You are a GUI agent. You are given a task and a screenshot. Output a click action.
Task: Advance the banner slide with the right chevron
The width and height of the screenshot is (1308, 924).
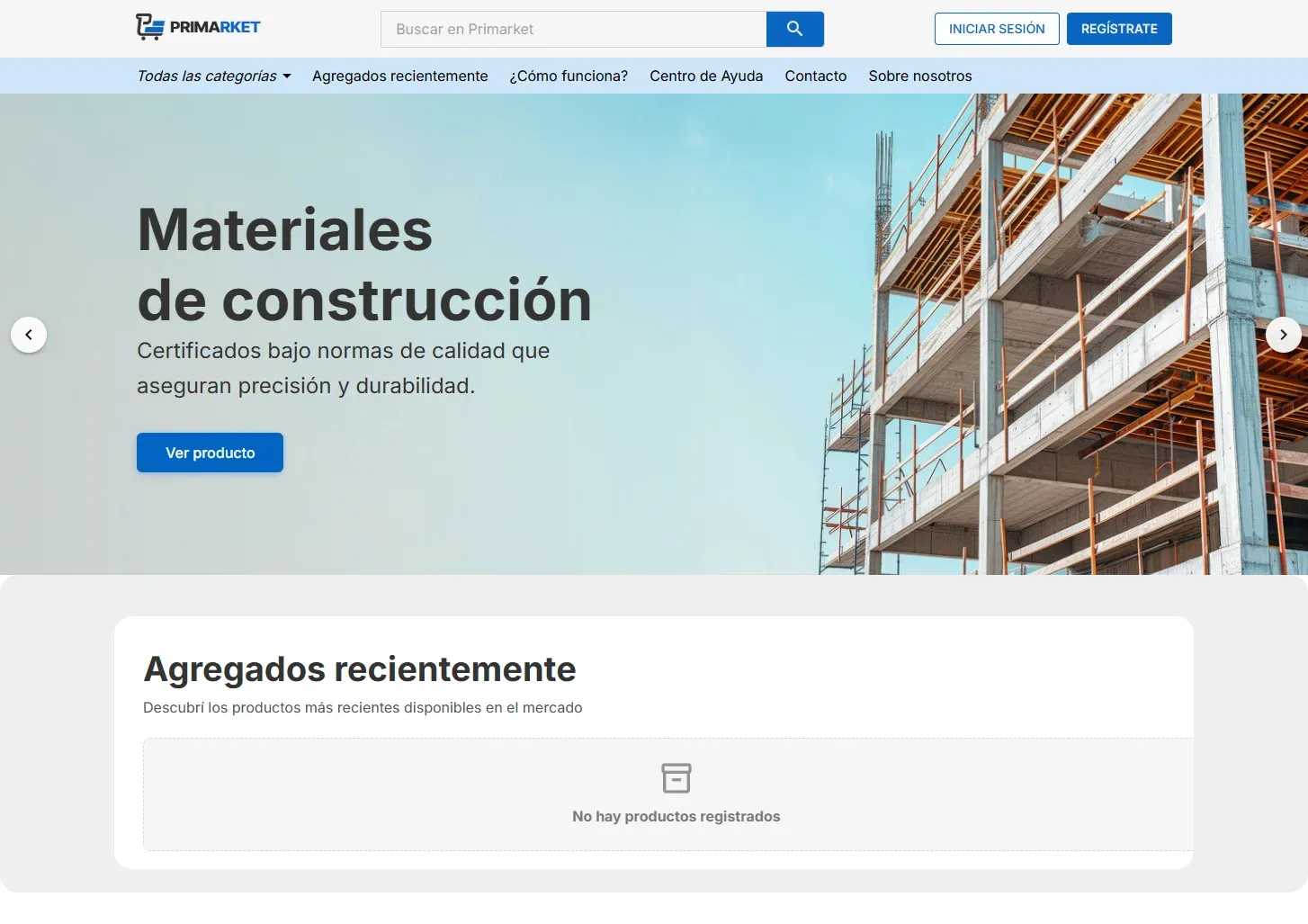[x=1284, y=335]
